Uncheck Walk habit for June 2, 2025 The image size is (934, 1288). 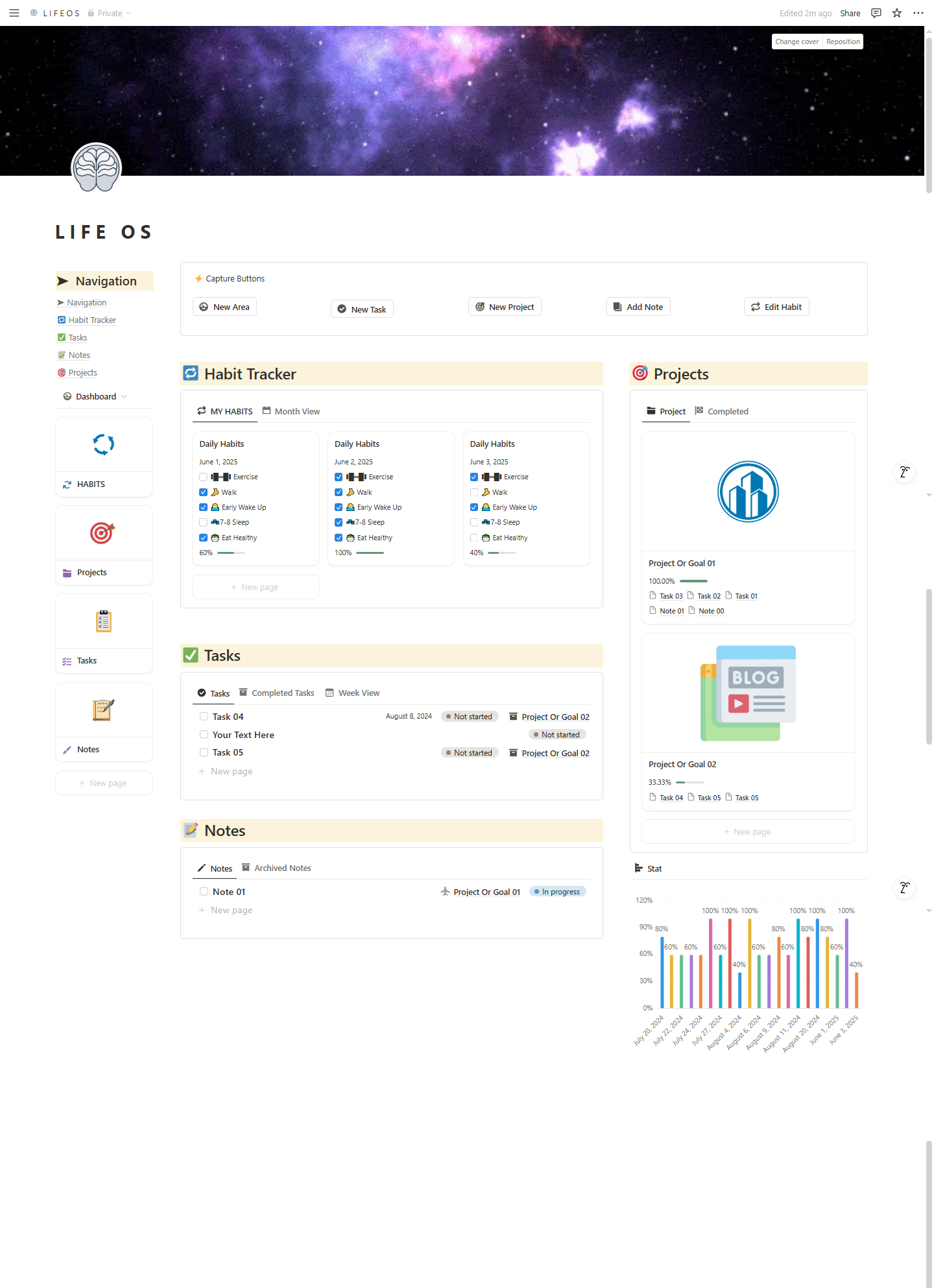[x=339, y=492]
